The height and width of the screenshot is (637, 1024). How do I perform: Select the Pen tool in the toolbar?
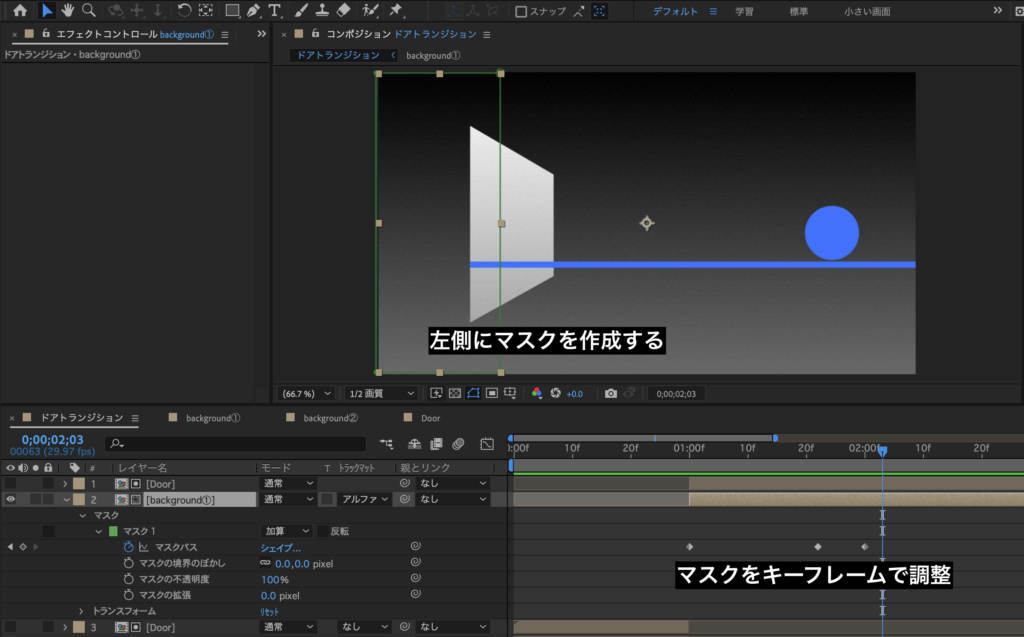[253, 11]
